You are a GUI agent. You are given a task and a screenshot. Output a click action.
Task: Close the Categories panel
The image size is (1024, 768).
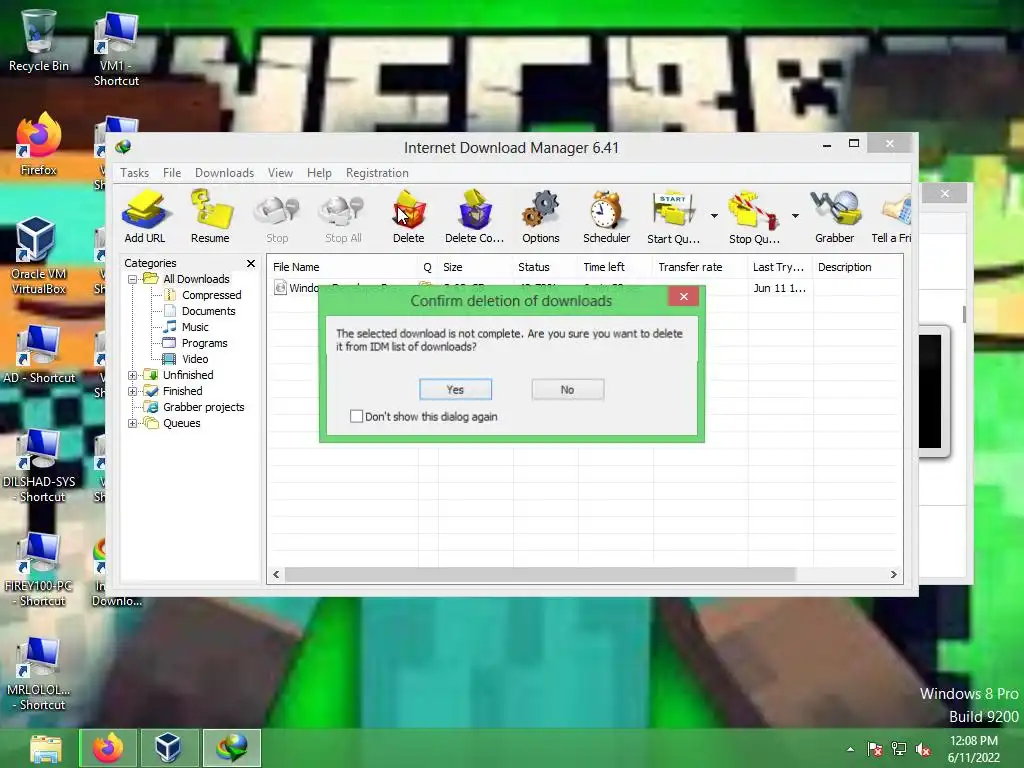point(251,263)
